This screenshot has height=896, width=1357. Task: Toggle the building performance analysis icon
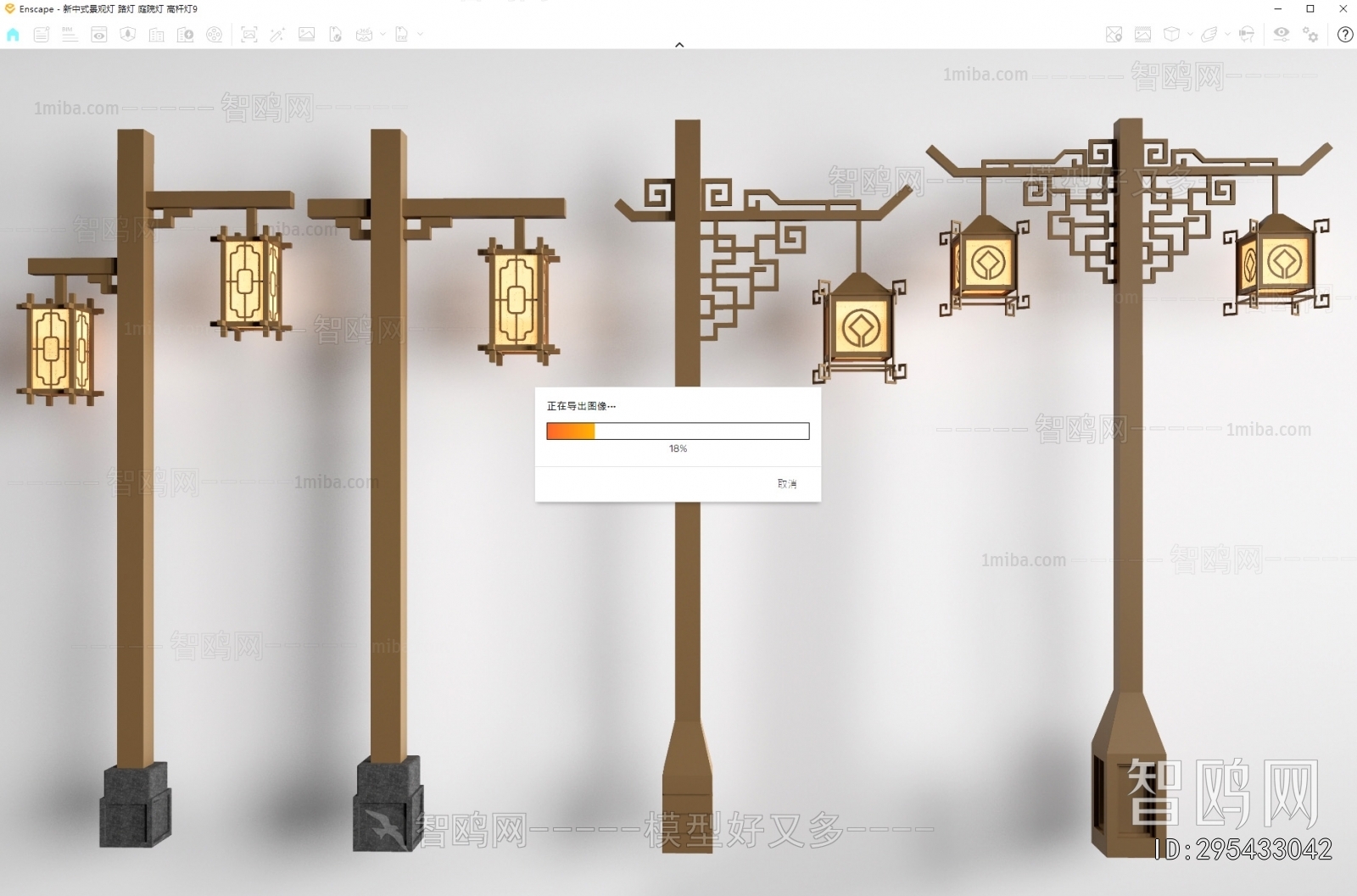(x=186, y=35)
